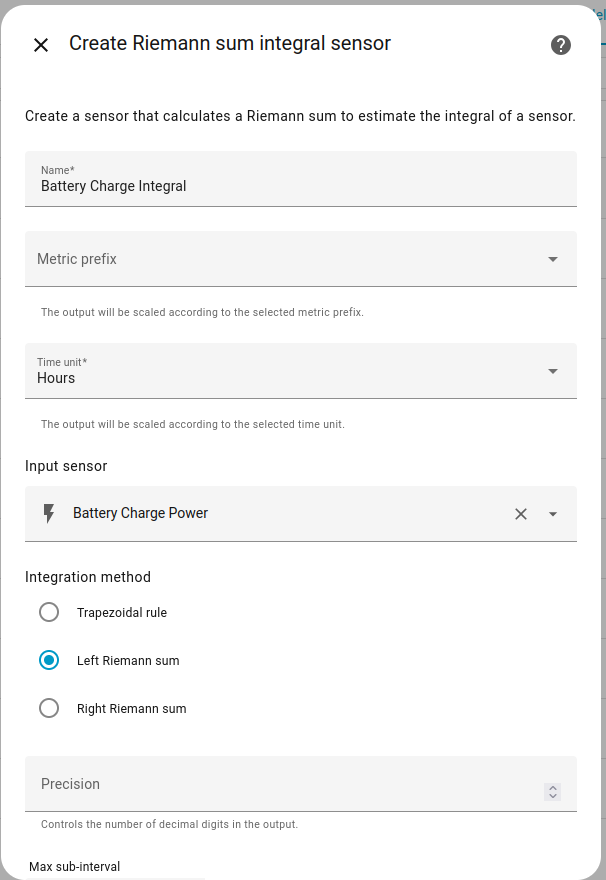Image resolution: width=606 pixels, height=880 pixels.
Task: Decrease Precision with the down stepper arrow
Action: [553, 796]
